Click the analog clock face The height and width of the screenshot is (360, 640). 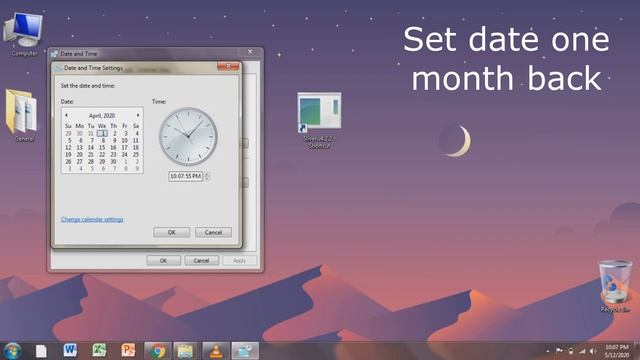point(188,137)
